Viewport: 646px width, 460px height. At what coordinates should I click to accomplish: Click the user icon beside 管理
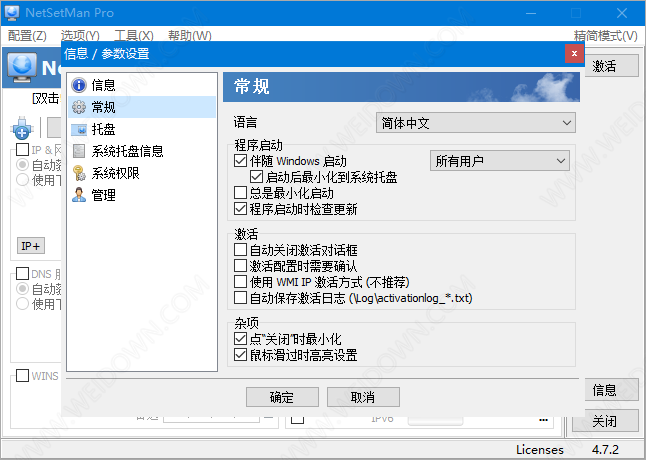[79, 195]
